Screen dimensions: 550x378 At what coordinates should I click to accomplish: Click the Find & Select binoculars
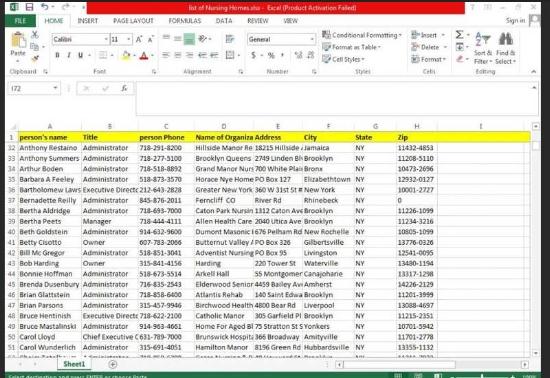point(505,48)
